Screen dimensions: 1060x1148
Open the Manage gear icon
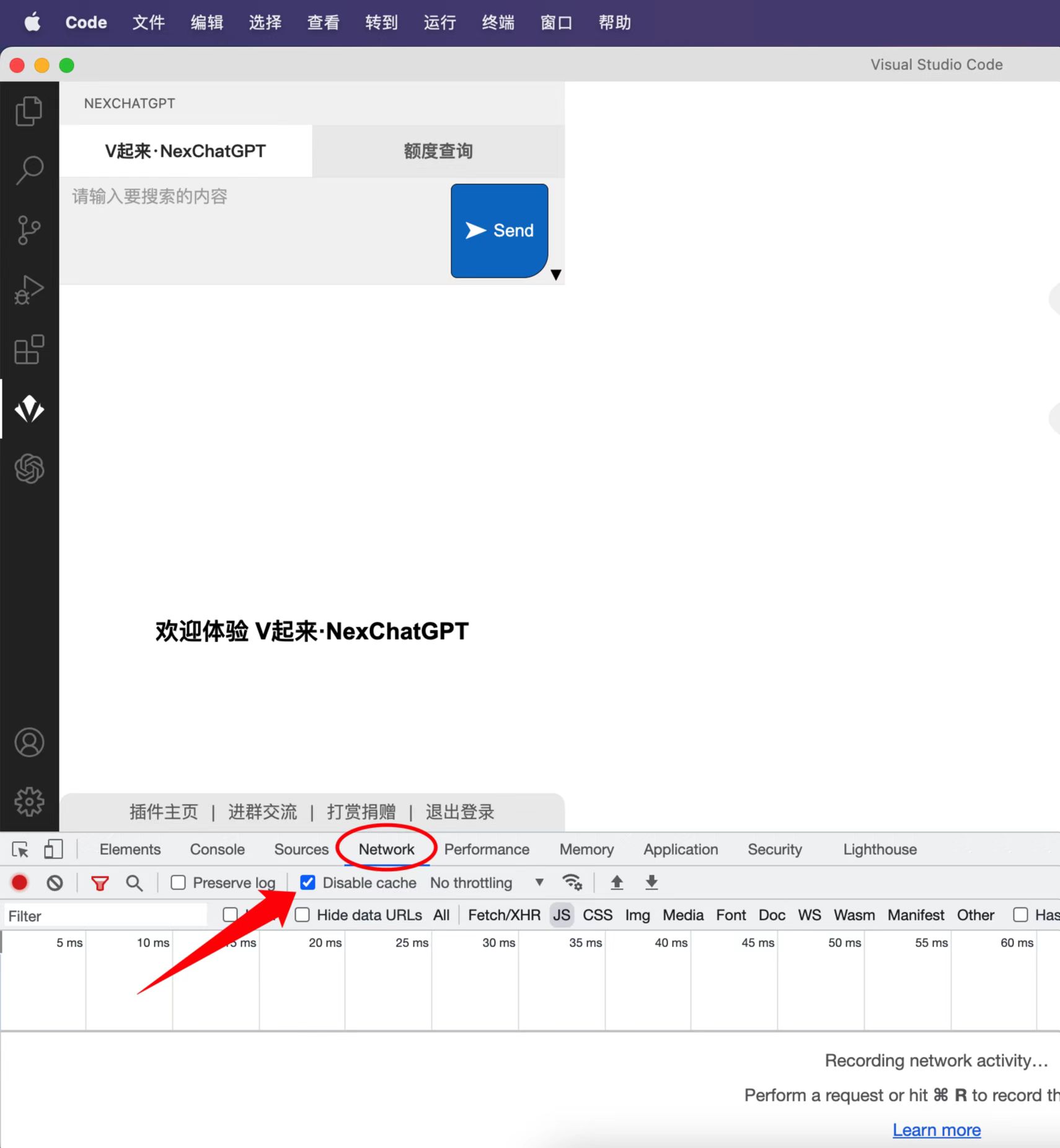tap(29, 802)
